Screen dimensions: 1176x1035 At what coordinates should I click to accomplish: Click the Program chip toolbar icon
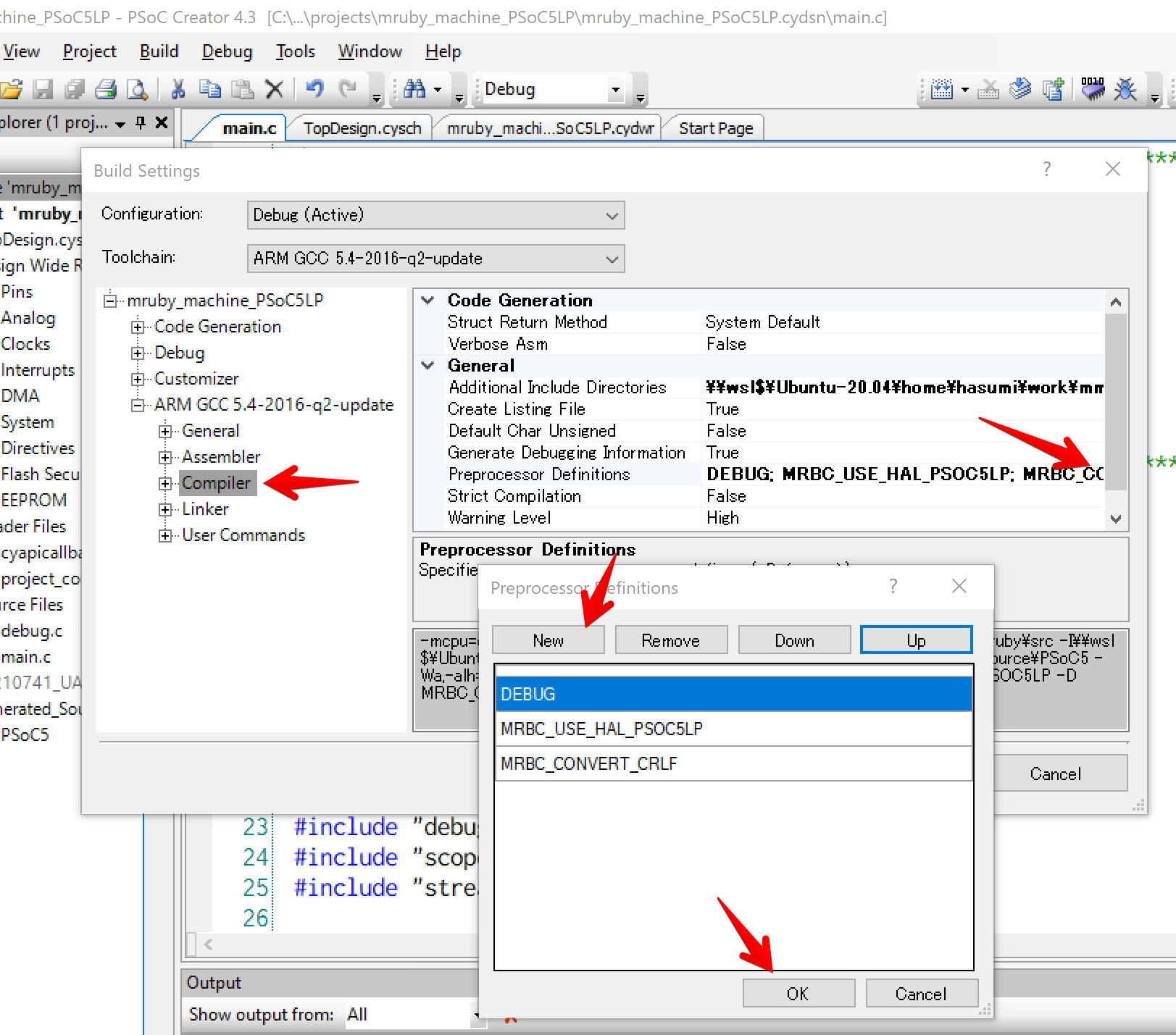1093,89
